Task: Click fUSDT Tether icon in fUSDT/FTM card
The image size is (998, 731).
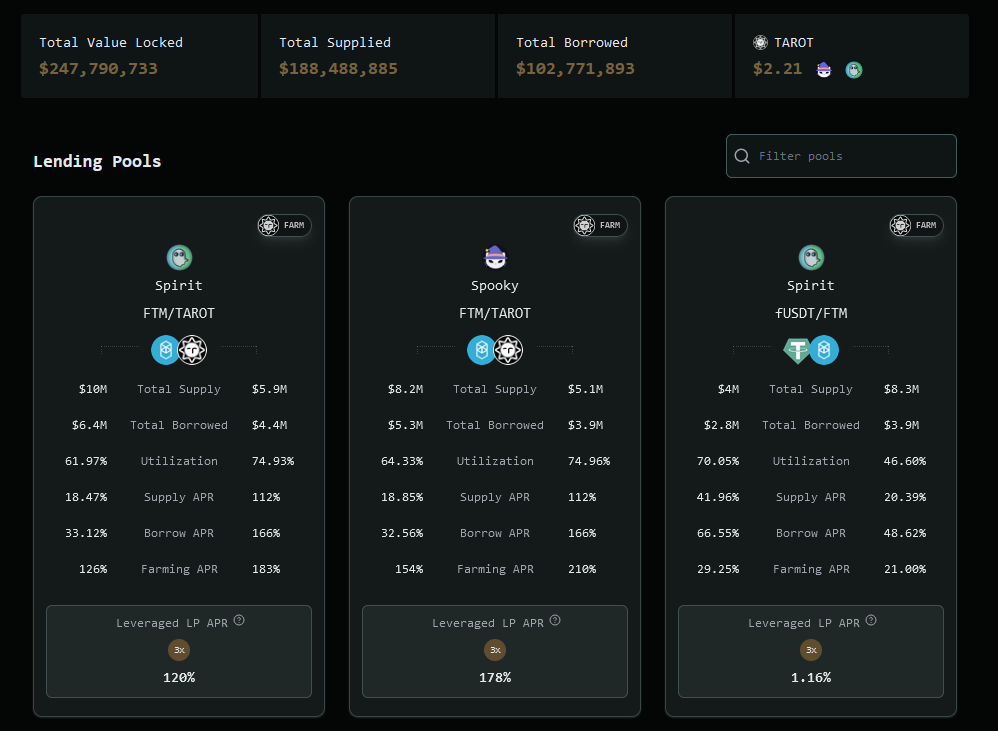Action: click(x=797, y=350)
